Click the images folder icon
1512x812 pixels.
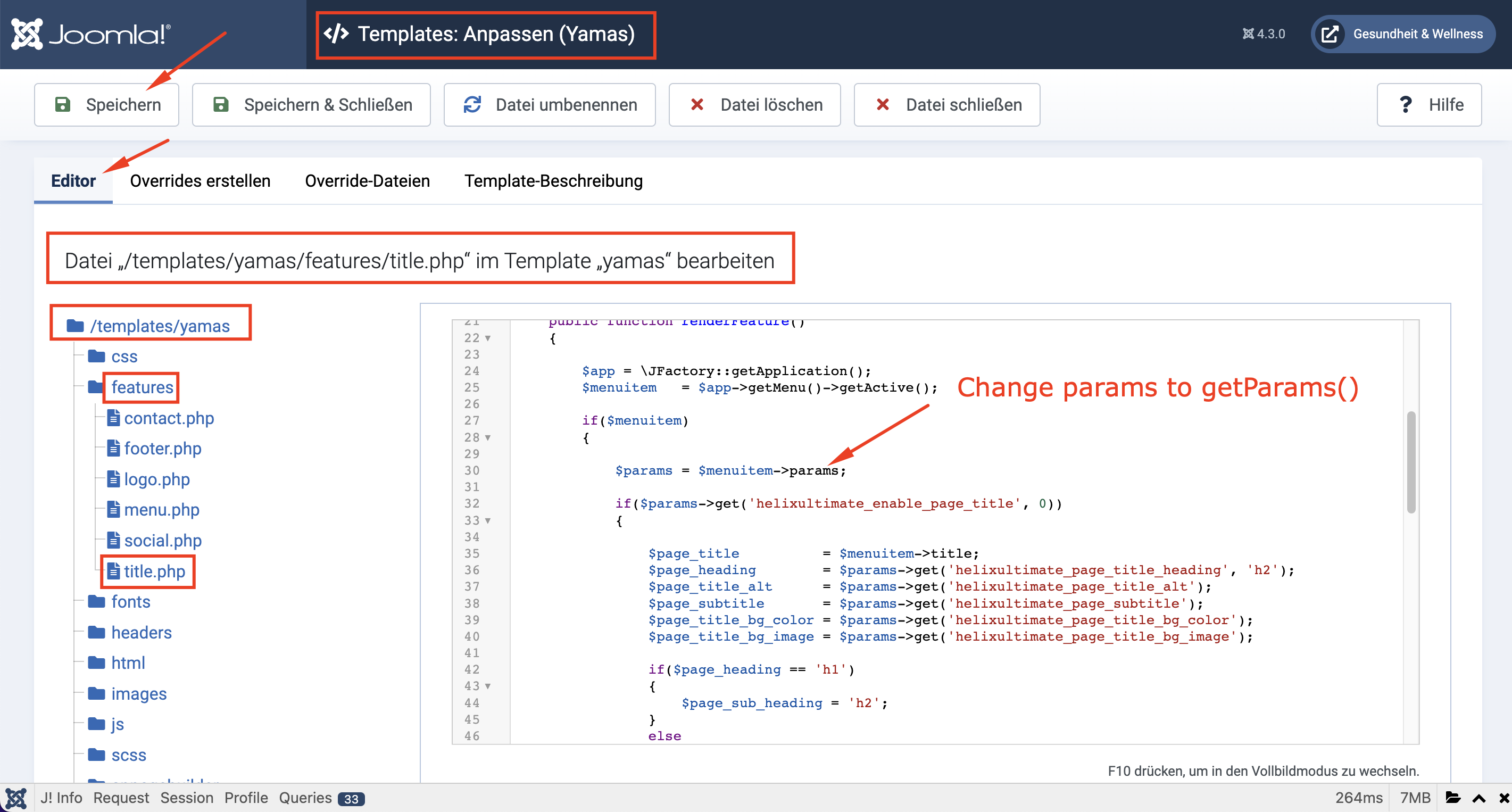pos(96,693)
